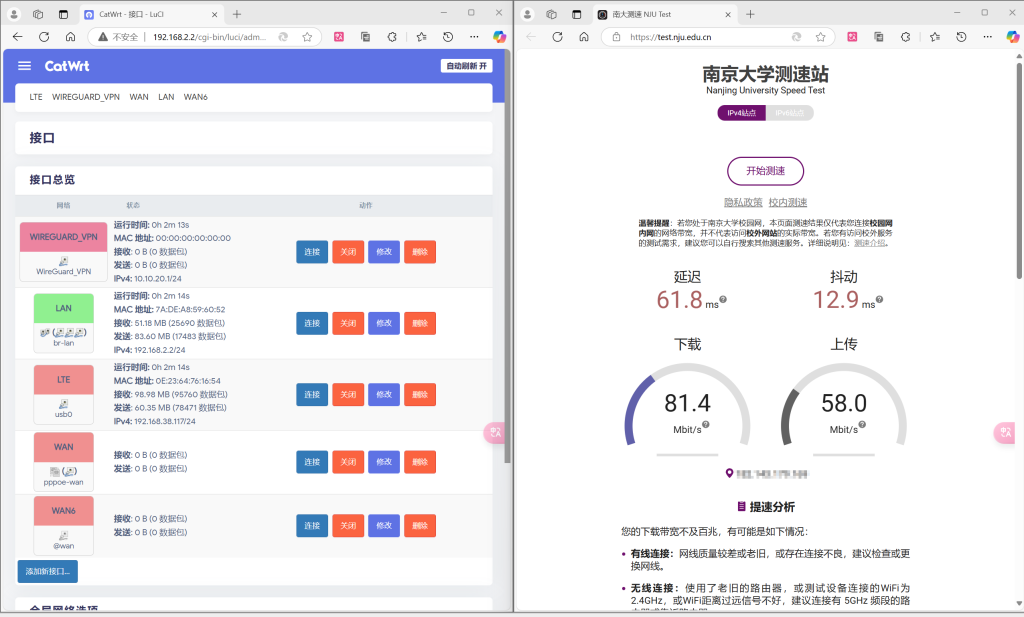
Task: Reload the NJU speed test page
Action: click(x=557, y=37)
